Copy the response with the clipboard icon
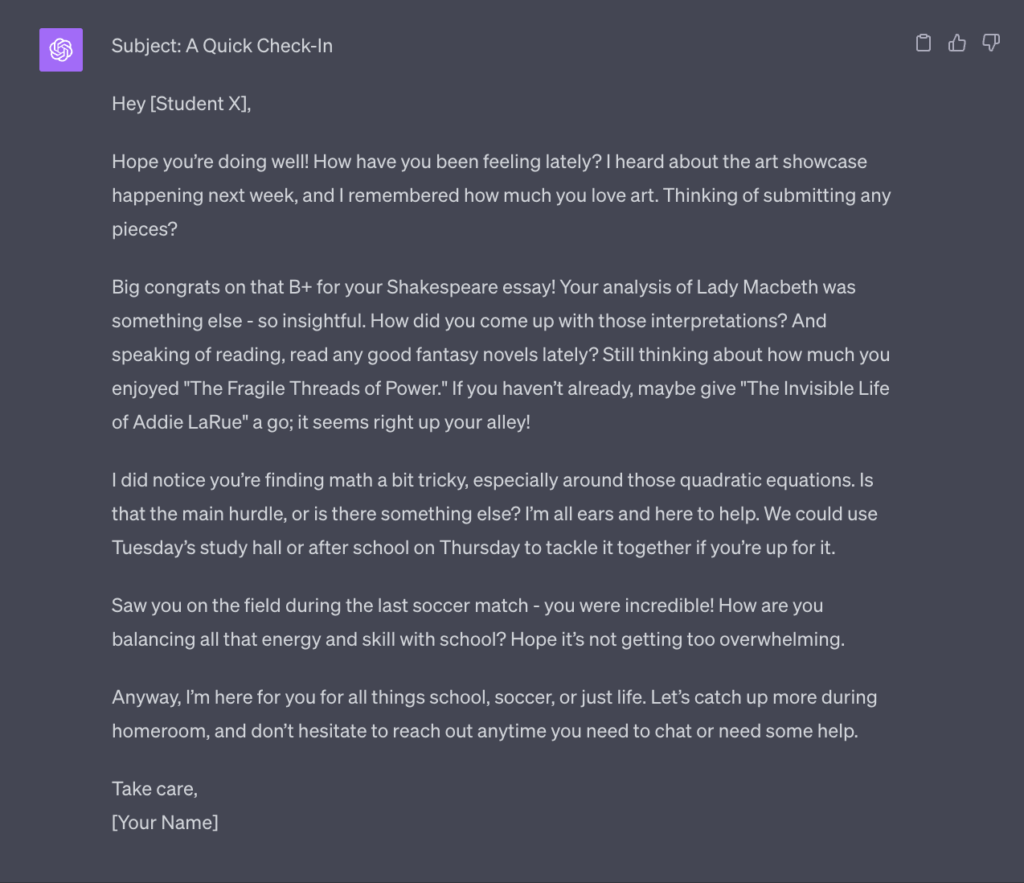 923,43
